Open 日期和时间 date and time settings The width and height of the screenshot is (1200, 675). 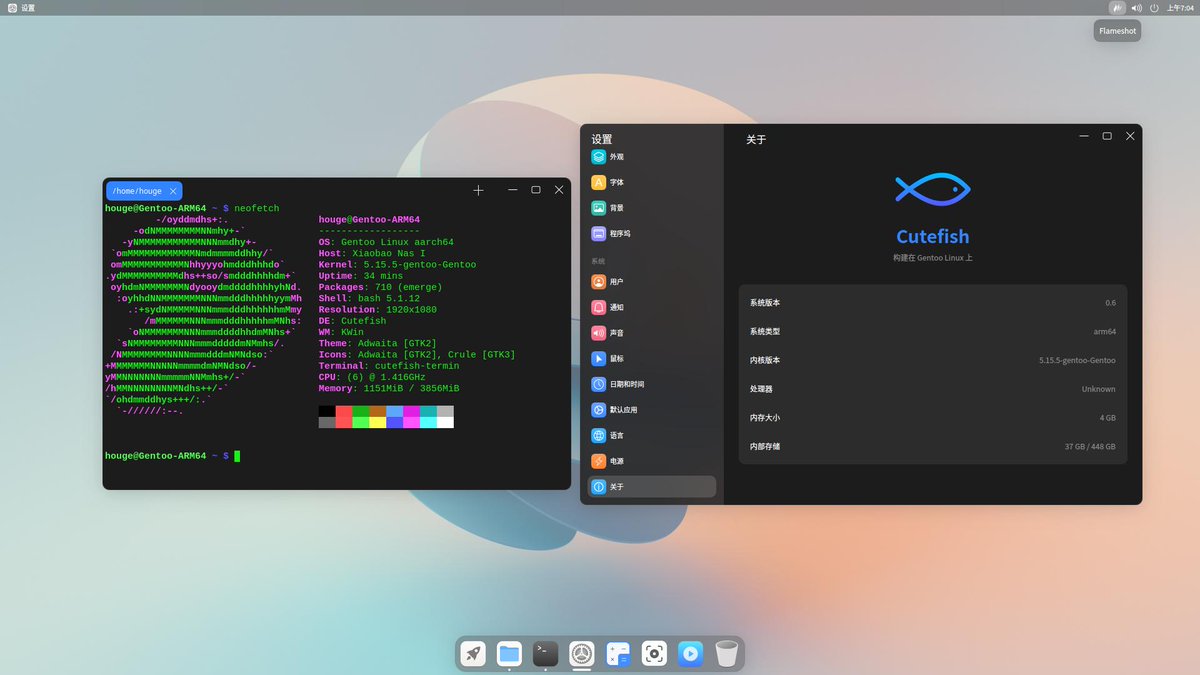point(652,384)
